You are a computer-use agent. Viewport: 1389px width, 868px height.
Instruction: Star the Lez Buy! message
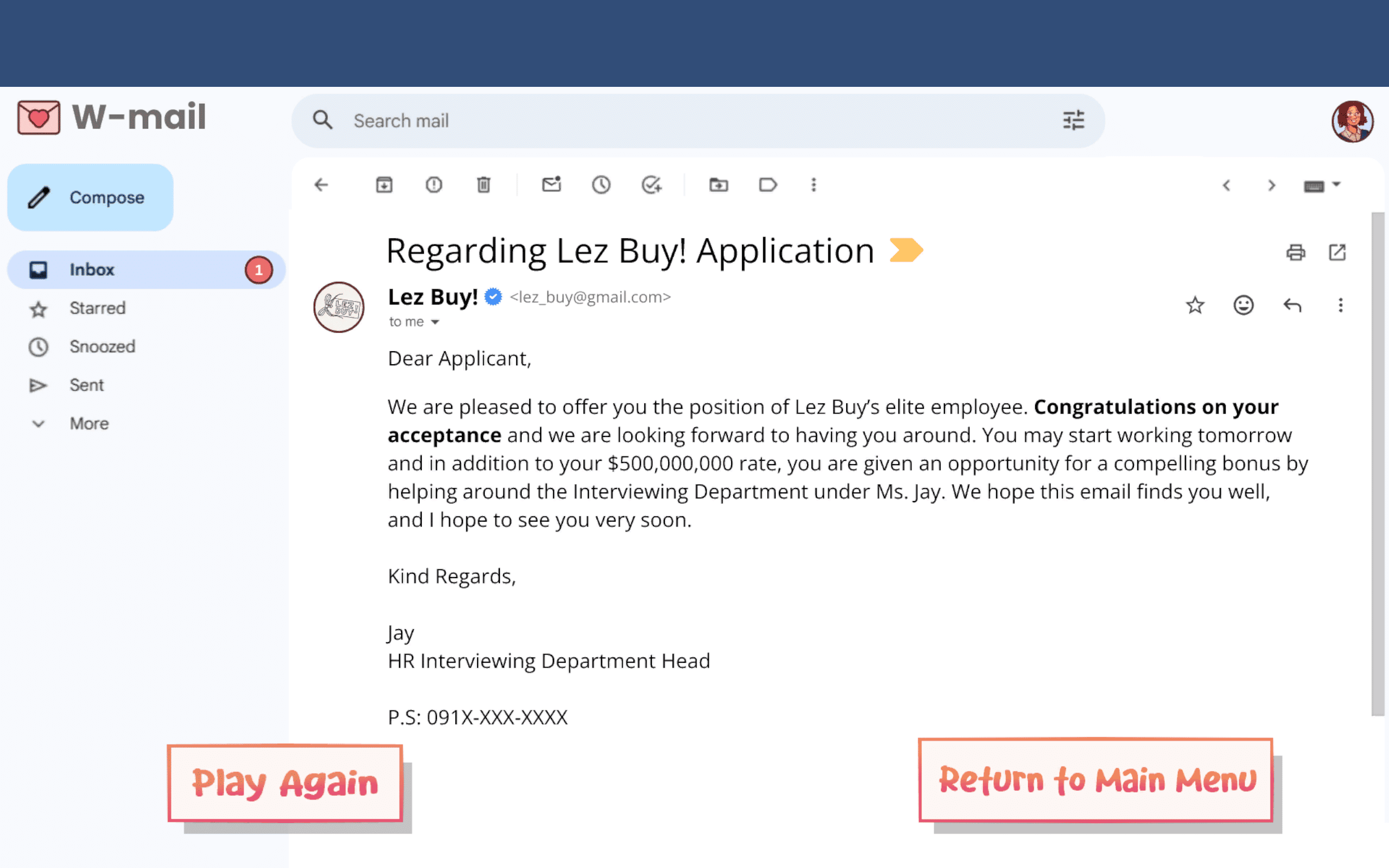[x=1195, y=306]
